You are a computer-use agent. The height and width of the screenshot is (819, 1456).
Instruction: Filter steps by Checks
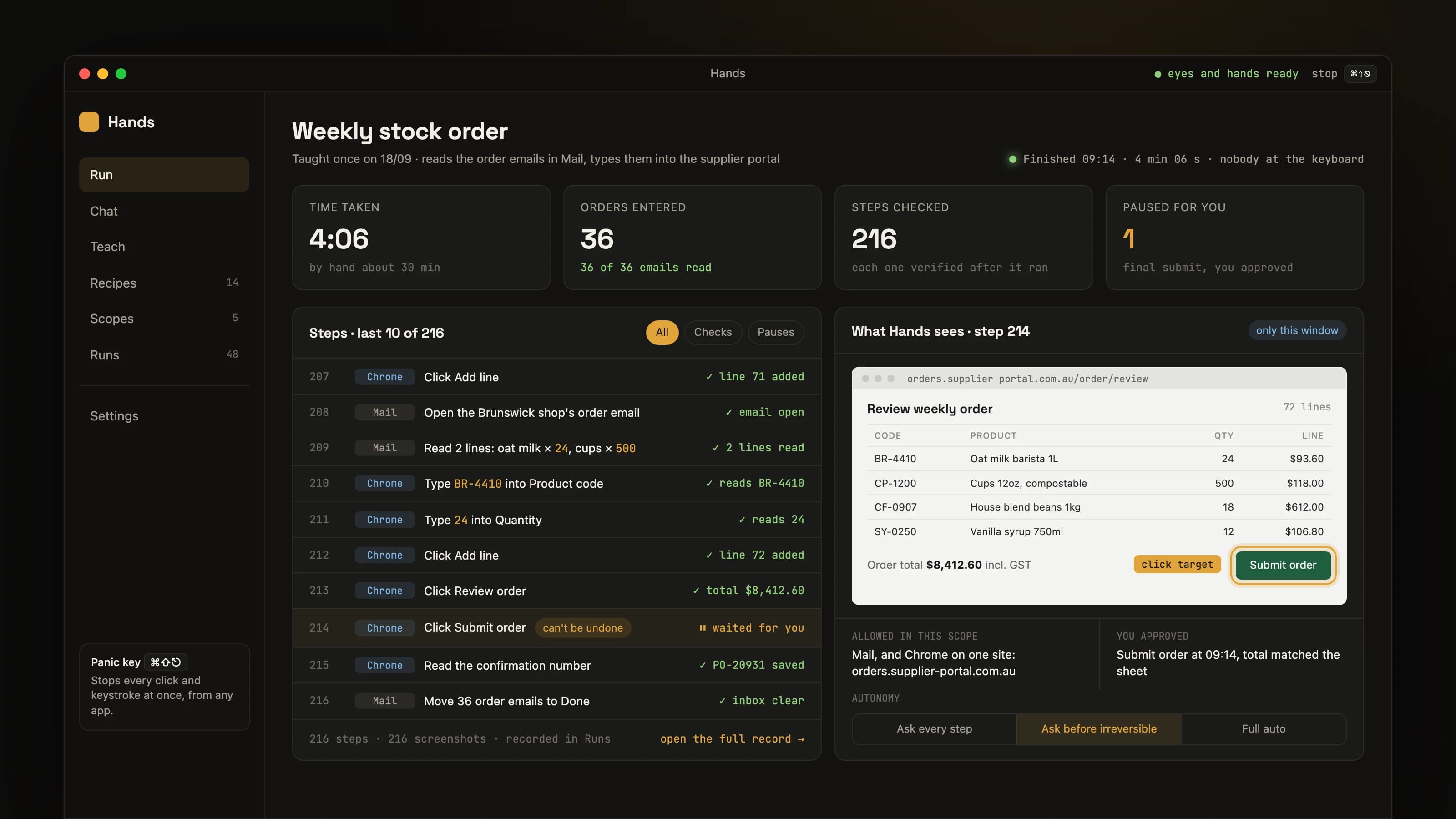(x=713, y=332)
